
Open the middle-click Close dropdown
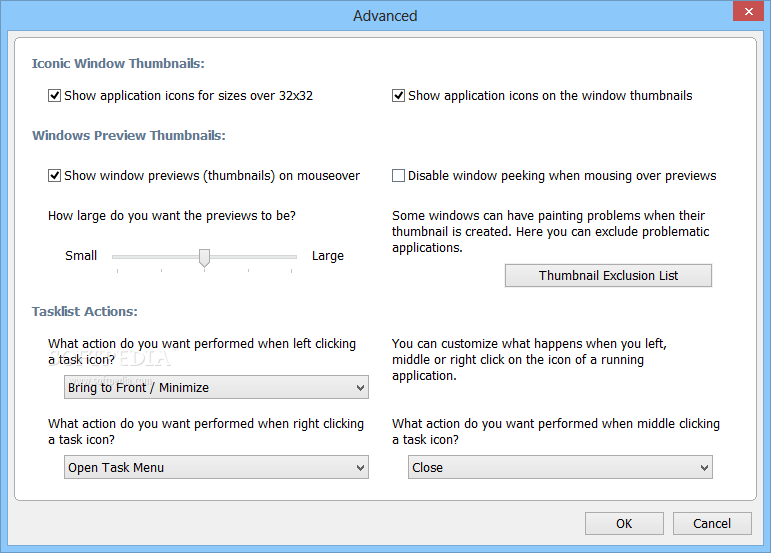click(x=560, y=467)
